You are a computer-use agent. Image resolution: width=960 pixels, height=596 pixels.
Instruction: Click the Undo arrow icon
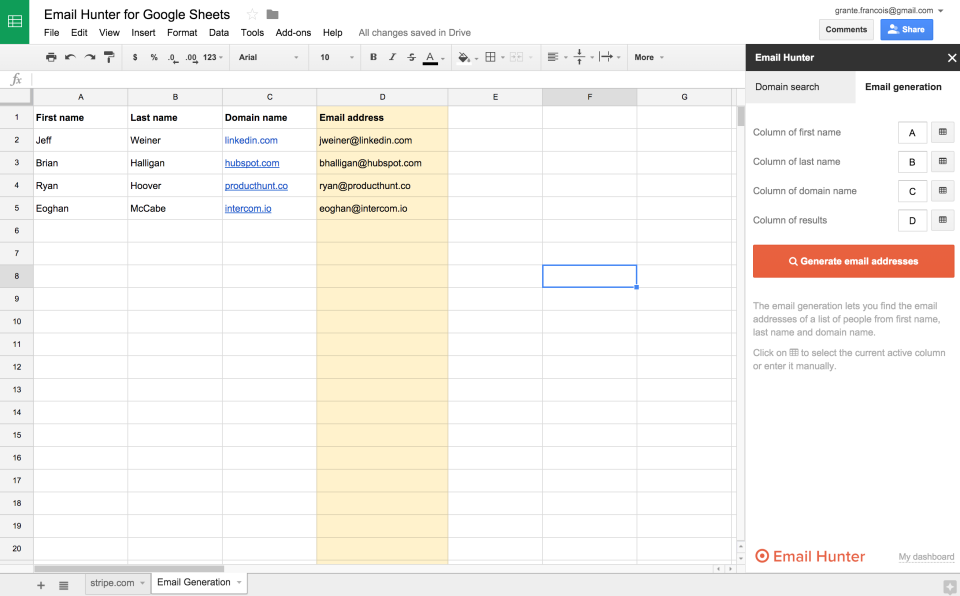pos(70,57)
